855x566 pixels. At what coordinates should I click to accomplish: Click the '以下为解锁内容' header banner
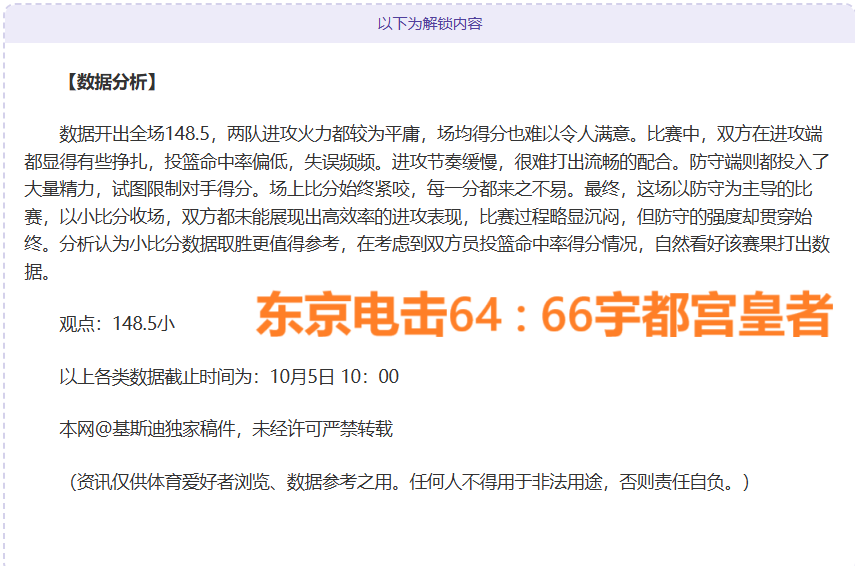429,23
